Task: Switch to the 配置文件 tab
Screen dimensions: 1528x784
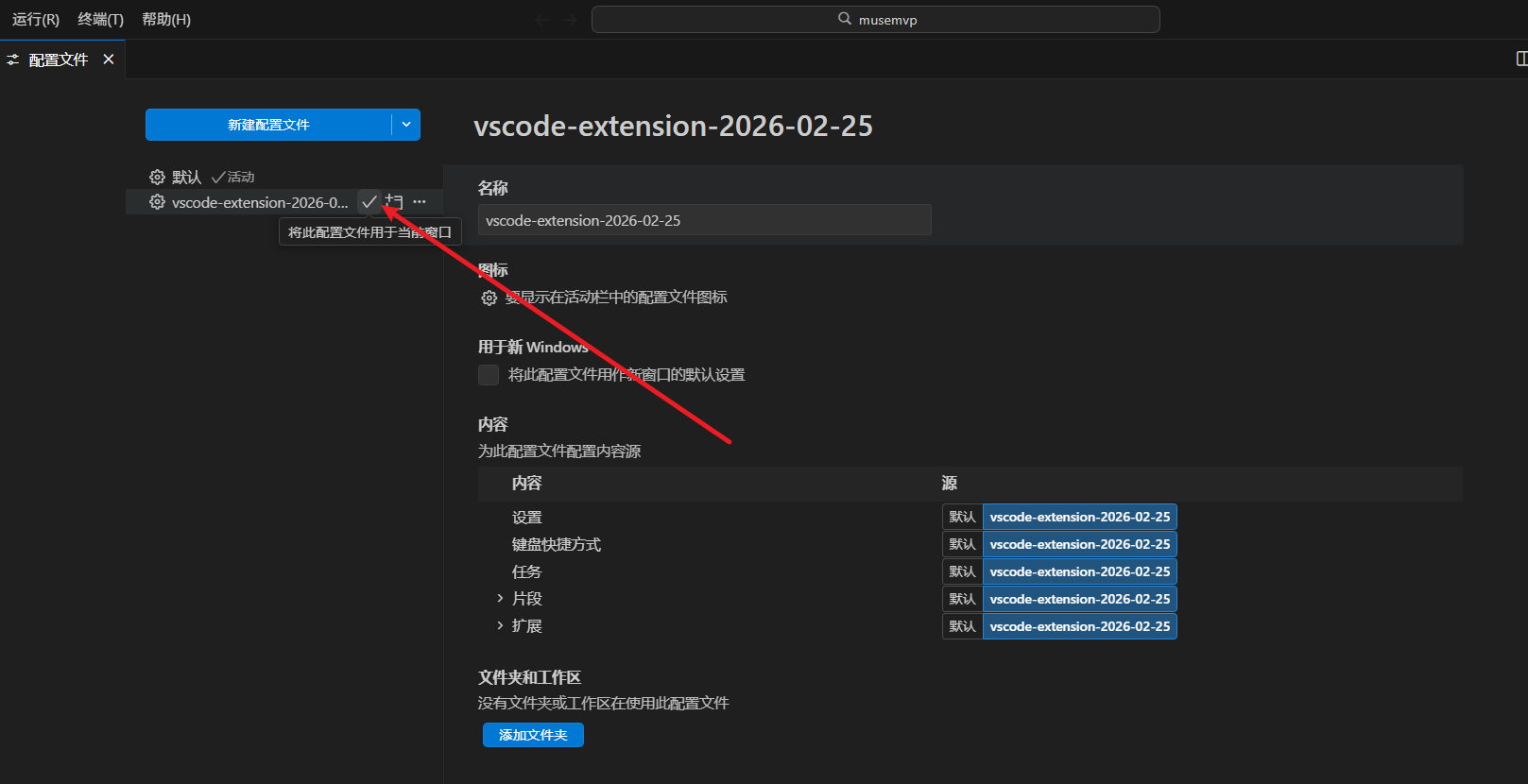Action: [x=59, y=60]
